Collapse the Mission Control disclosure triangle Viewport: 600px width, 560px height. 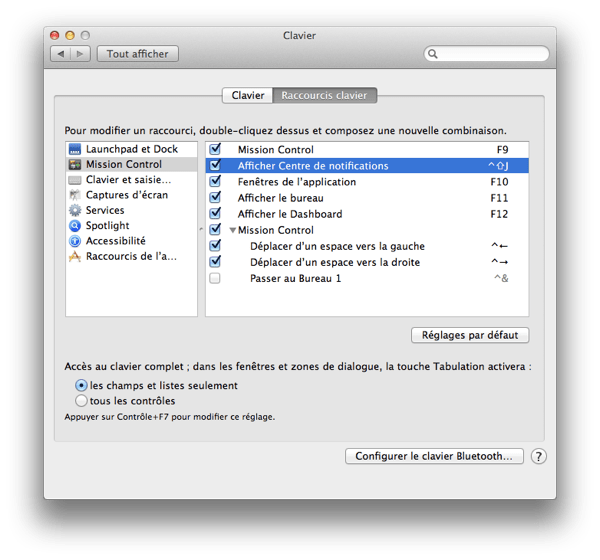coord(232,230)
